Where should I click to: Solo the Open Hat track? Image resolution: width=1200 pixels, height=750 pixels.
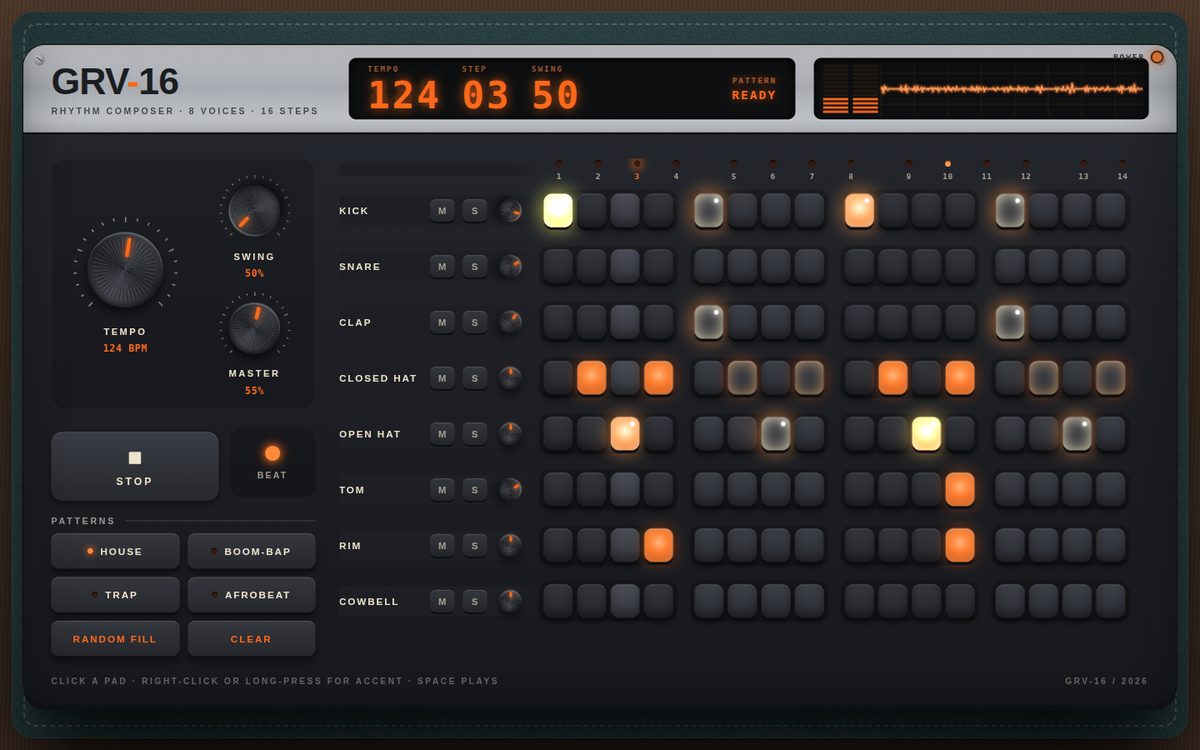pos(475,434)
